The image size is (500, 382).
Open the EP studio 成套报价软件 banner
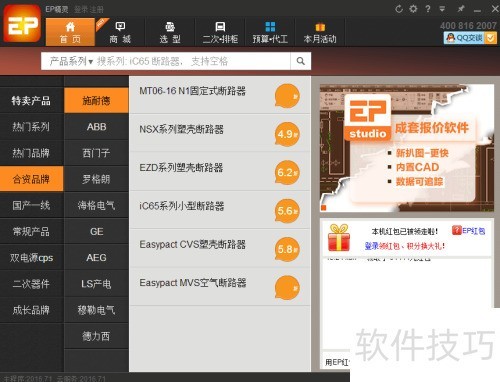click(407, 148)
